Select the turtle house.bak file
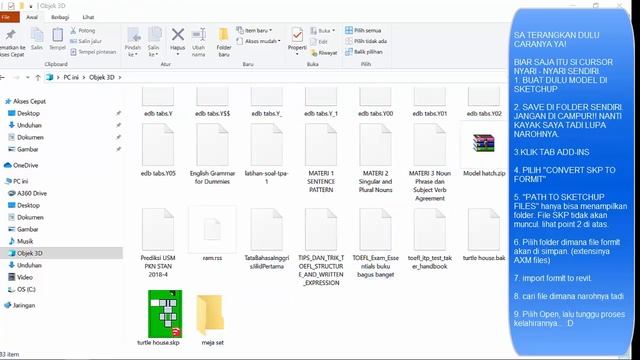This screenshot has width=640, height=360. pyautogui.click(x=484, y=235)
